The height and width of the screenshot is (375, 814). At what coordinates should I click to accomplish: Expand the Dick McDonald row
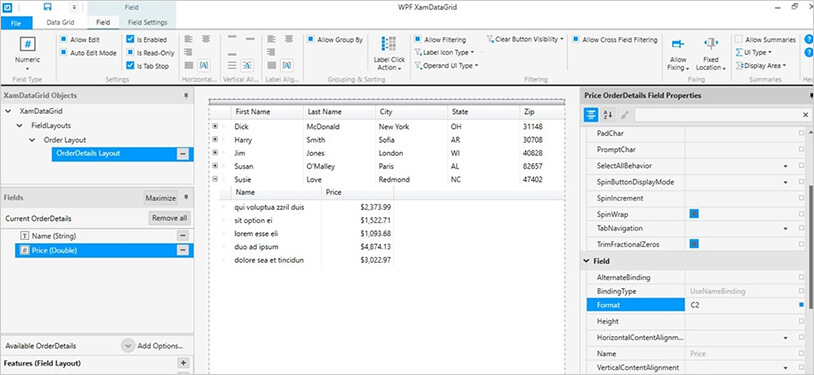pyautogui.click(x=215, y=126)
